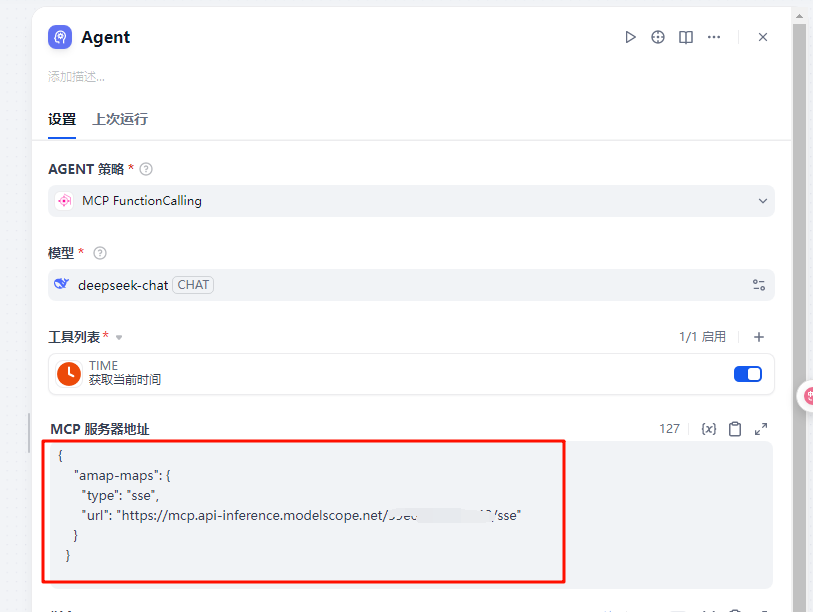Insert variable using the {x} icon
Image resolution: width=813 pixels, height=612 pixels.
pyautogui.click(x=709, y=429)
